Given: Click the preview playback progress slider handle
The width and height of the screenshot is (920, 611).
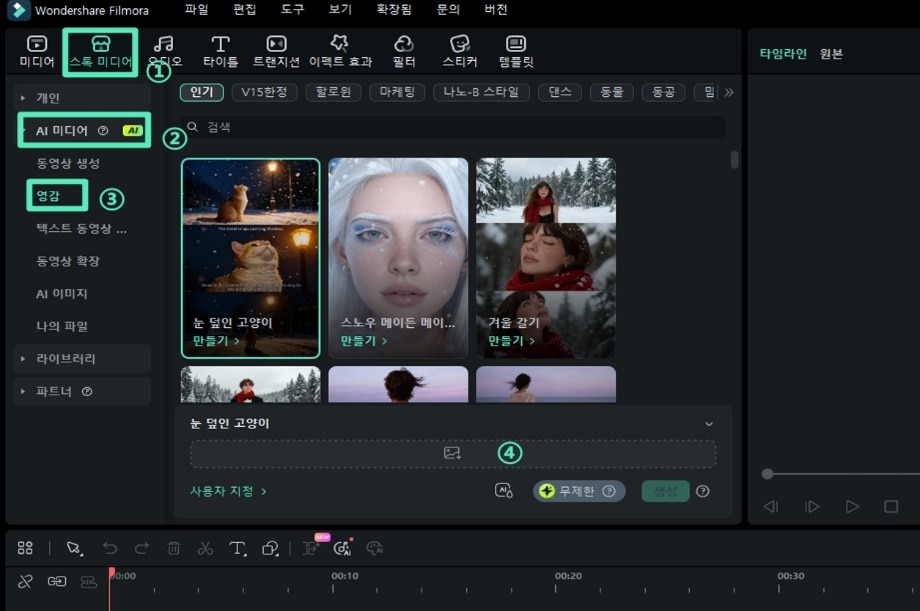Looking at the screenshot, I should [x=767, y=474].
